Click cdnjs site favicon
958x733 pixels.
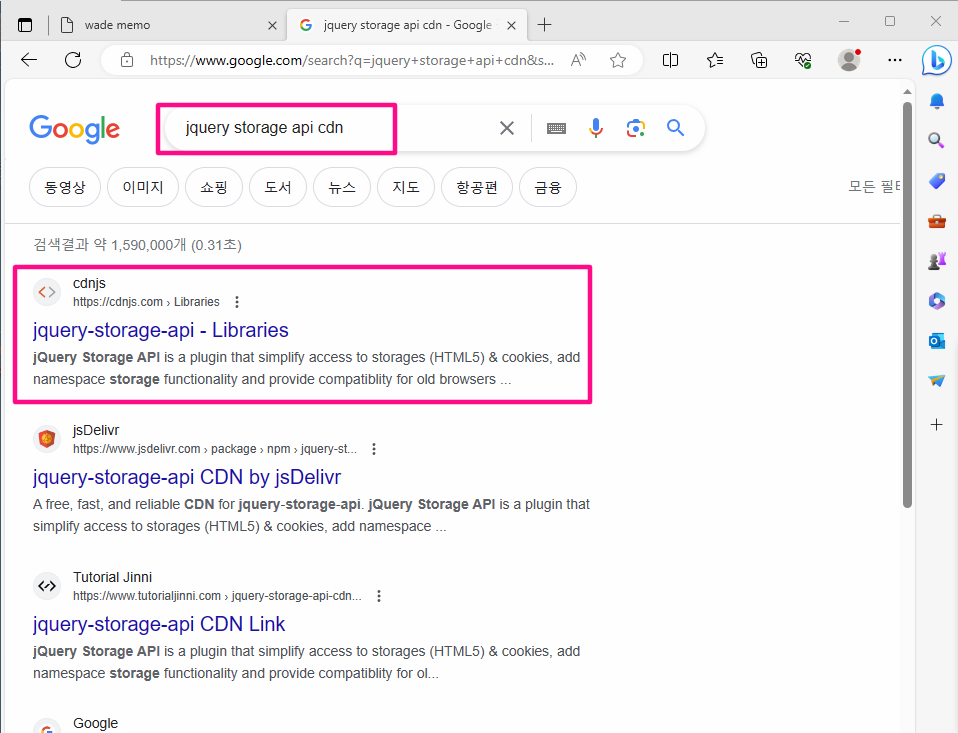pyautogui.click(x=47, y=292)
